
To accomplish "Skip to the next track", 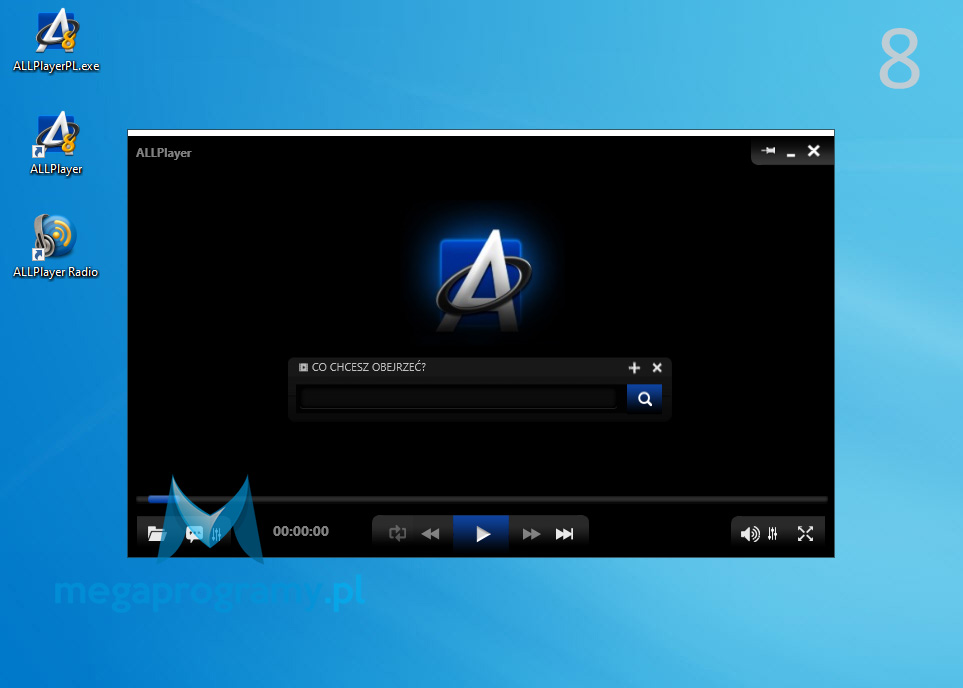I will point(564,534).
